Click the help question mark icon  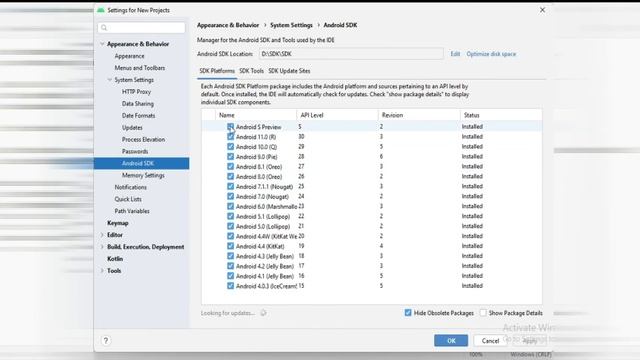click(106, 340)
